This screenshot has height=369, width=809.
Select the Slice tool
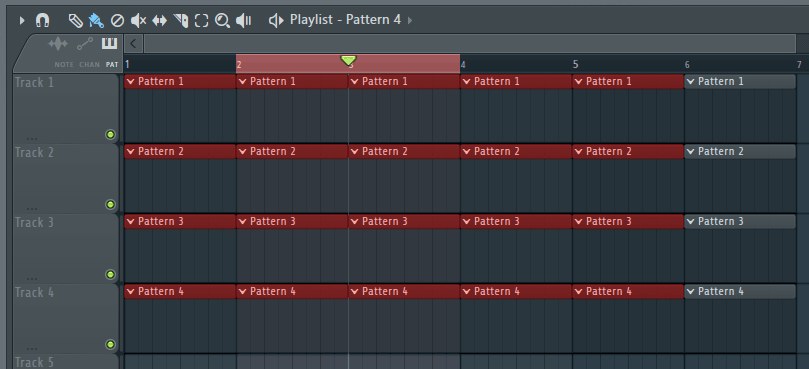coord(181,21)
